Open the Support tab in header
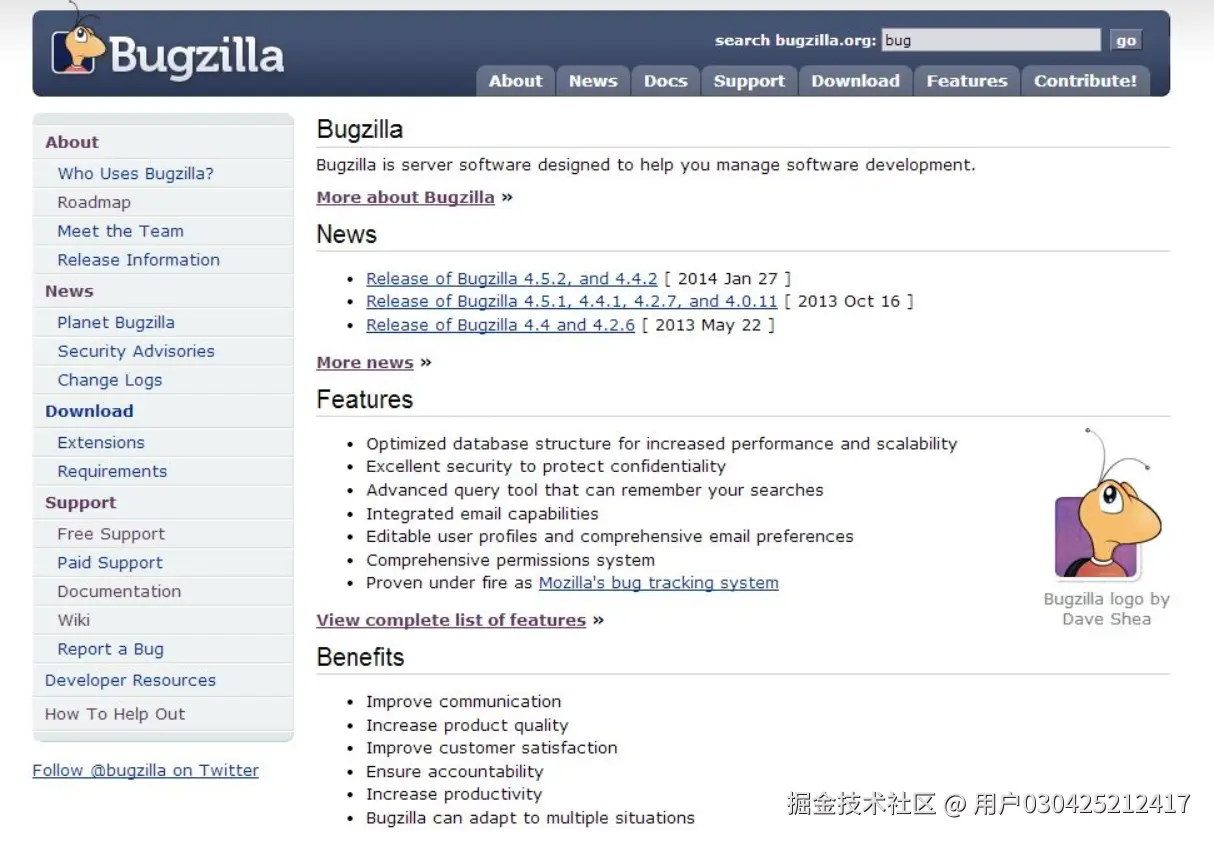 (x=749, y=81)
